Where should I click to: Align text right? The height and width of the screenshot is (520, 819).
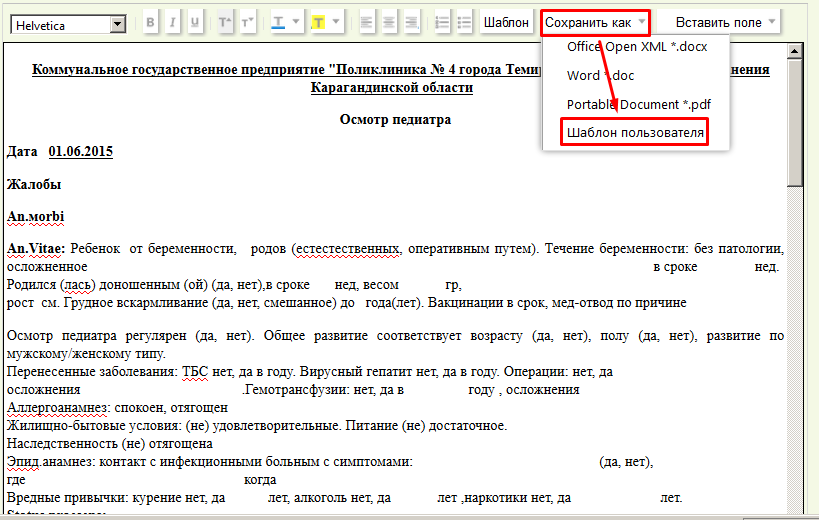412,22
